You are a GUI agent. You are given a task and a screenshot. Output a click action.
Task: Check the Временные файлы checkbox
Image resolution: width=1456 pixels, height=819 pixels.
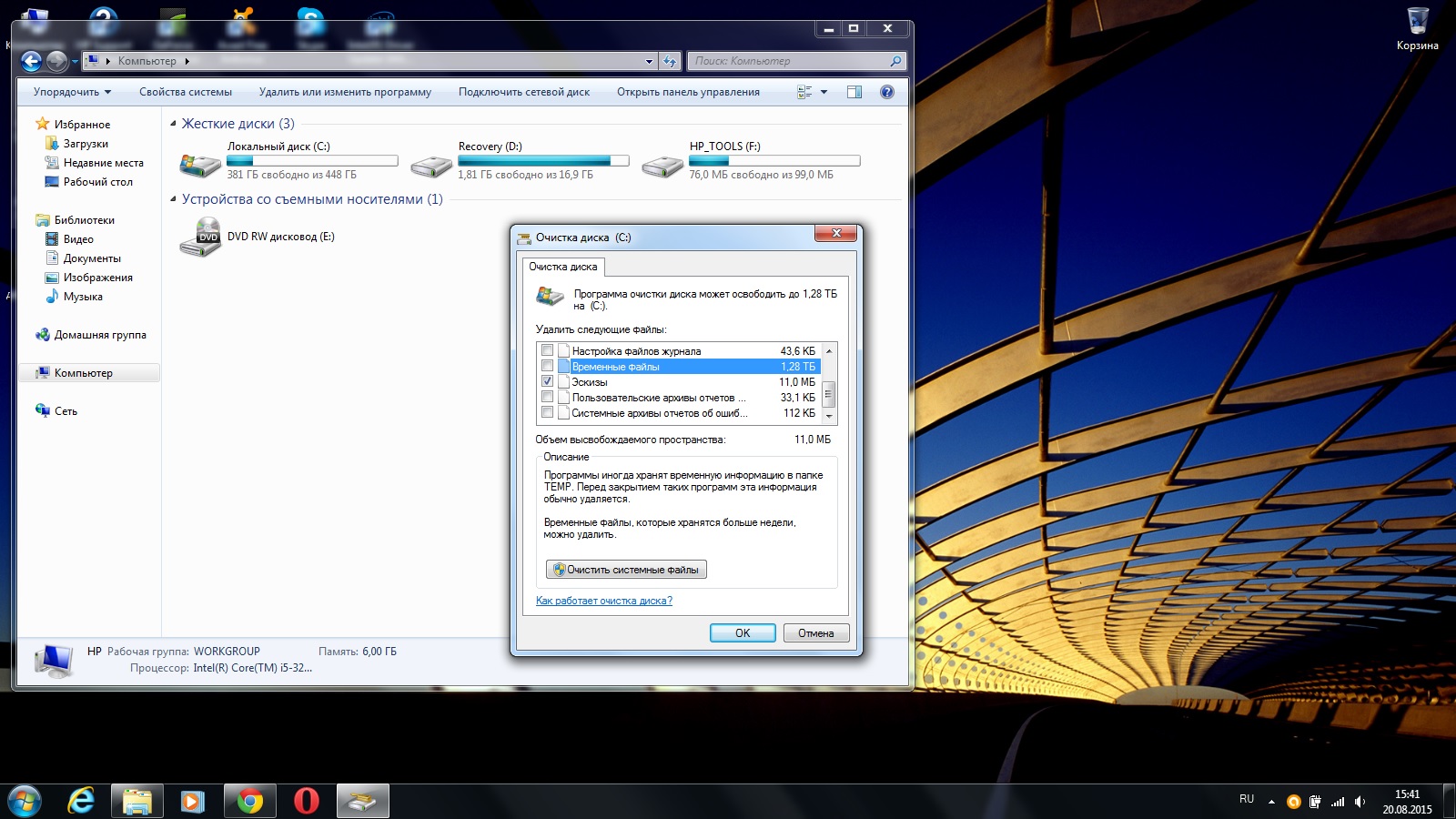coord(547,366)
